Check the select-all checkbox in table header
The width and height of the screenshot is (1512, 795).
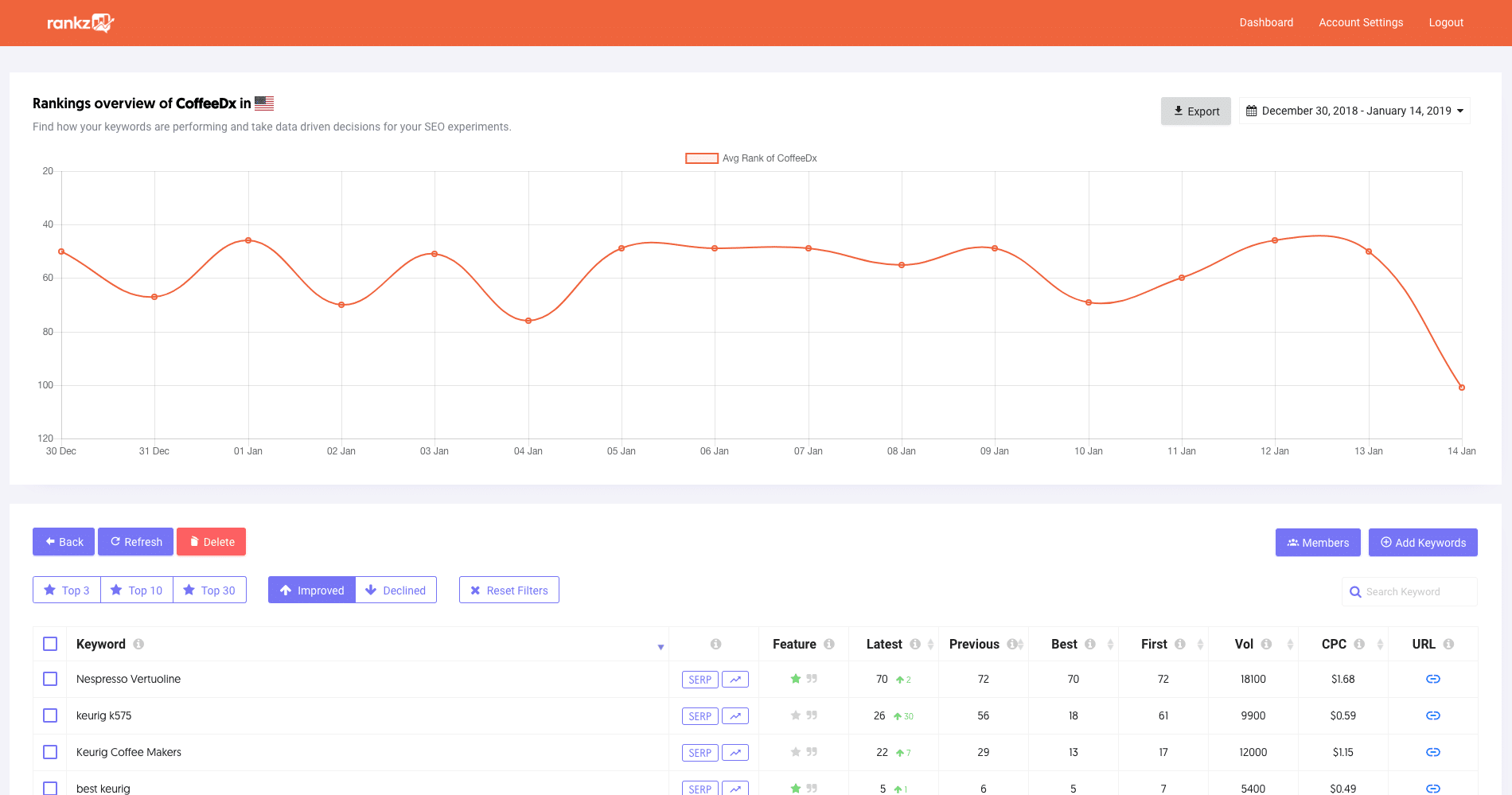click(50, 643)
